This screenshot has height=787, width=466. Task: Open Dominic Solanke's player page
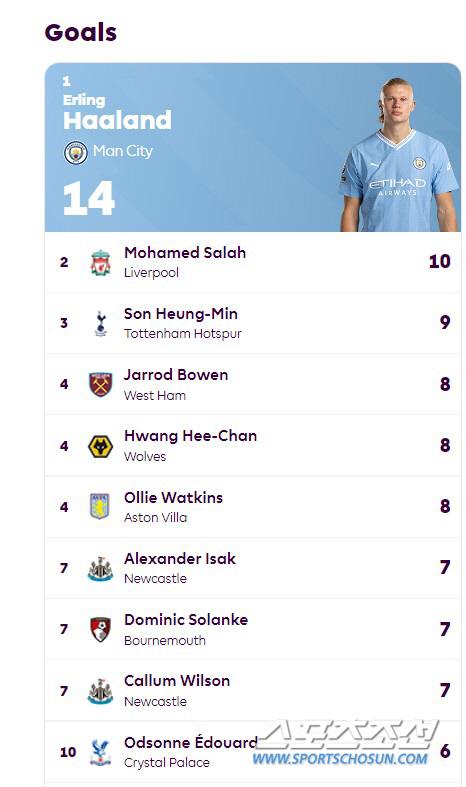[x=186, y=620]
